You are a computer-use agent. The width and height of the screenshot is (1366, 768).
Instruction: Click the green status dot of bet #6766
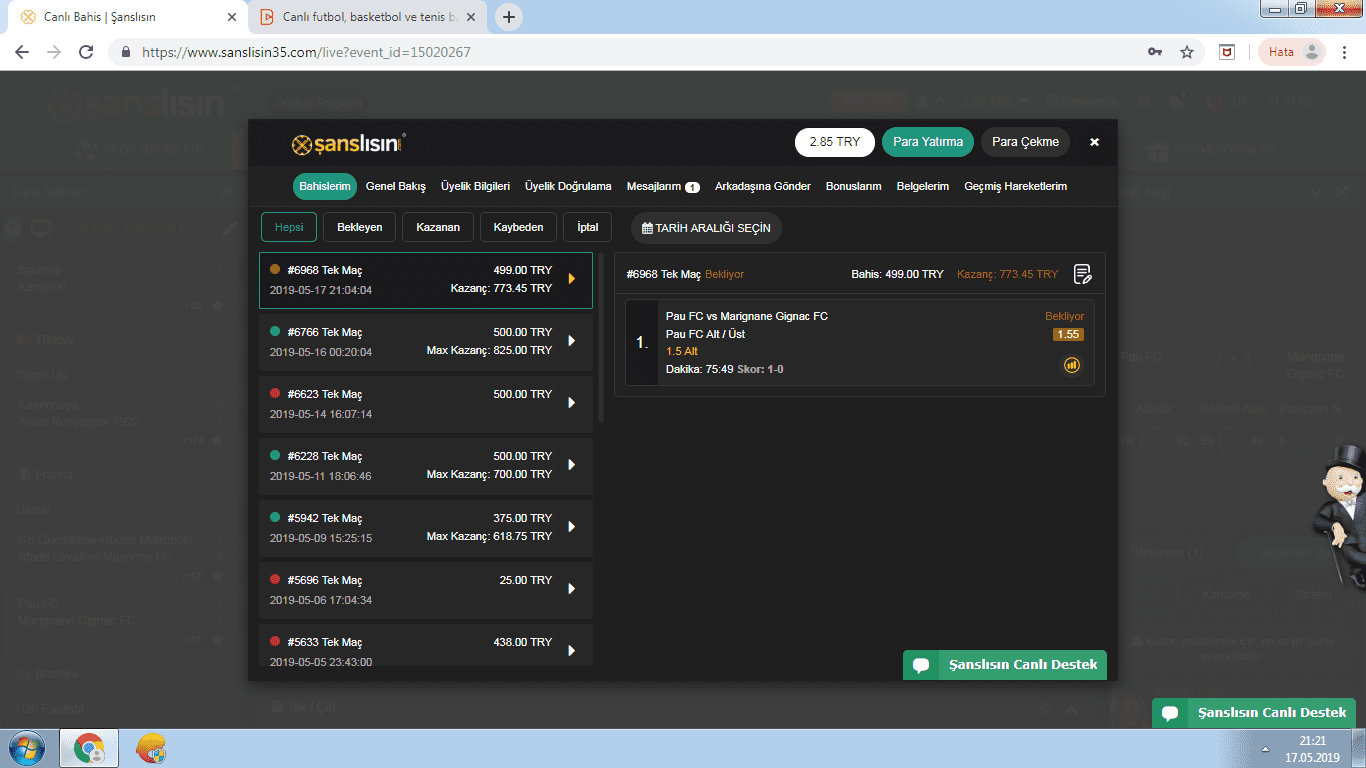coord(275,331)
